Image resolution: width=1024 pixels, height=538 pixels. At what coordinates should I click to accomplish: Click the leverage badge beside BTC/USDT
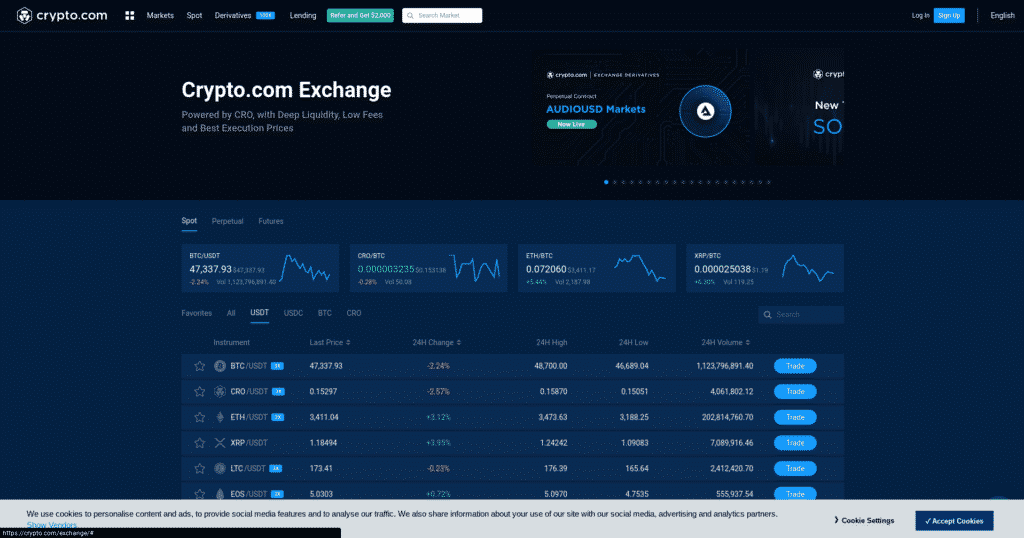(278, 366)
